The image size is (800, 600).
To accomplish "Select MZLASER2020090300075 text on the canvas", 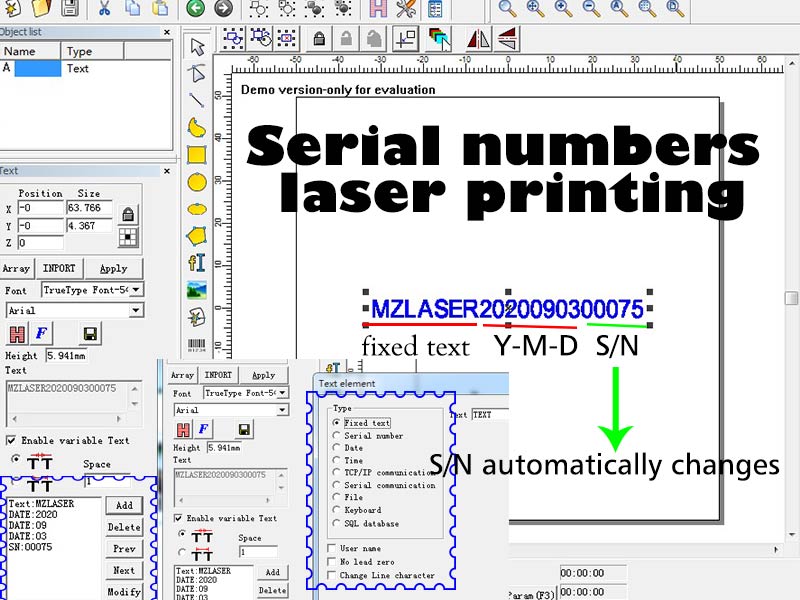I will pyautogui.click(x=507, y=309).
